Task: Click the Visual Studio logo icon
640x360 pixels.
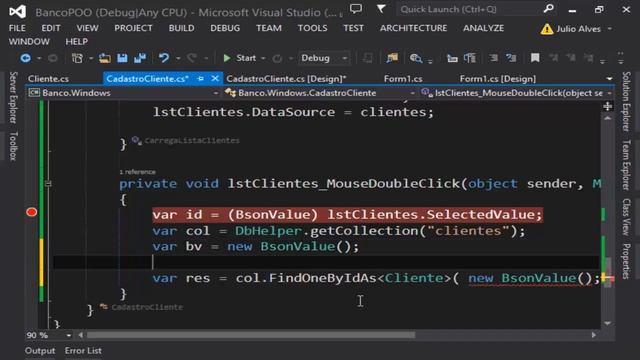Action: pyautogui.click(x=18, y=11)
